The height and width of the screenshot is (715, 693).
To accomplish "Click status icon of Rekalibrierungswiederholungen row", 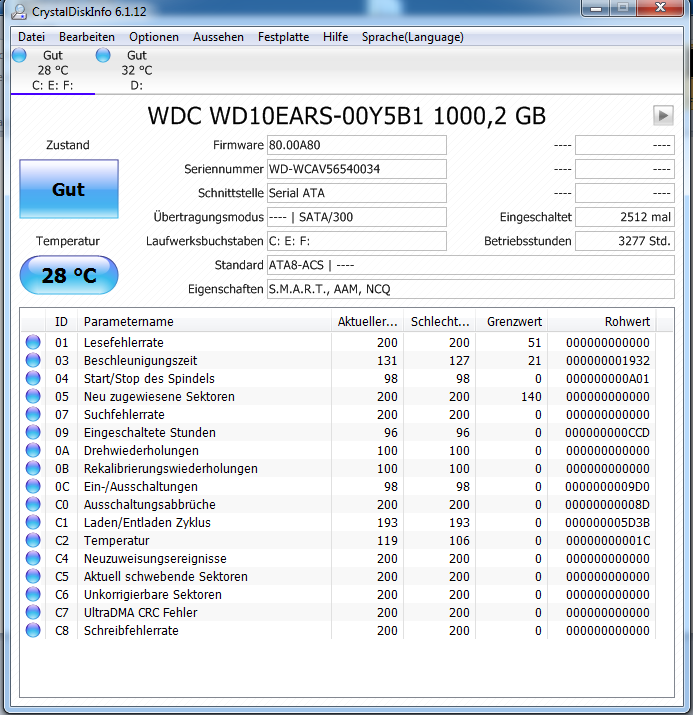I will tap(33, 468).
